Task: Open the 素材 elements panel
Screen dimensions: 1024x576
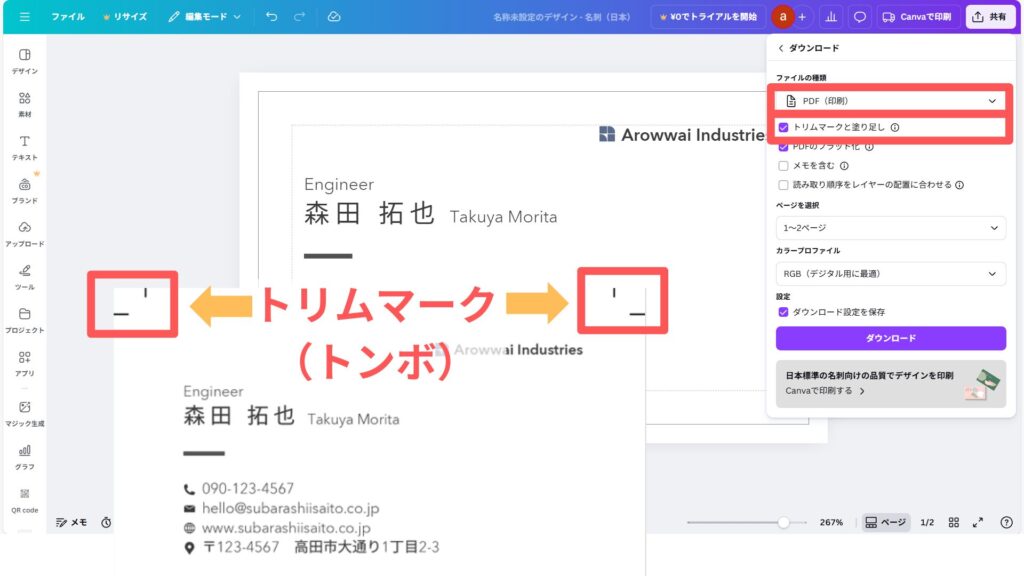Action: point(25,104)
